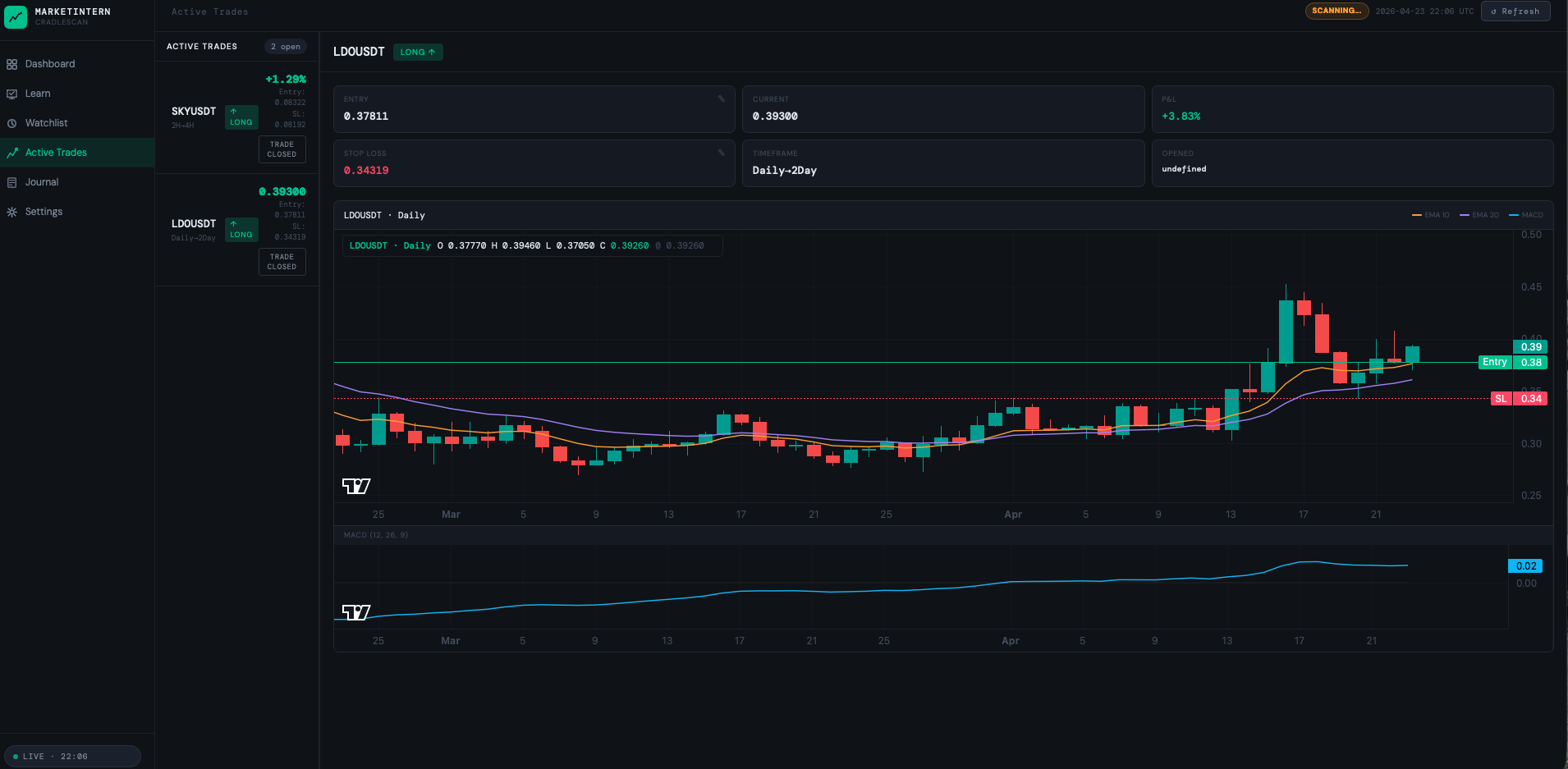Click the entry price field 0.37811

pos(534,109)
